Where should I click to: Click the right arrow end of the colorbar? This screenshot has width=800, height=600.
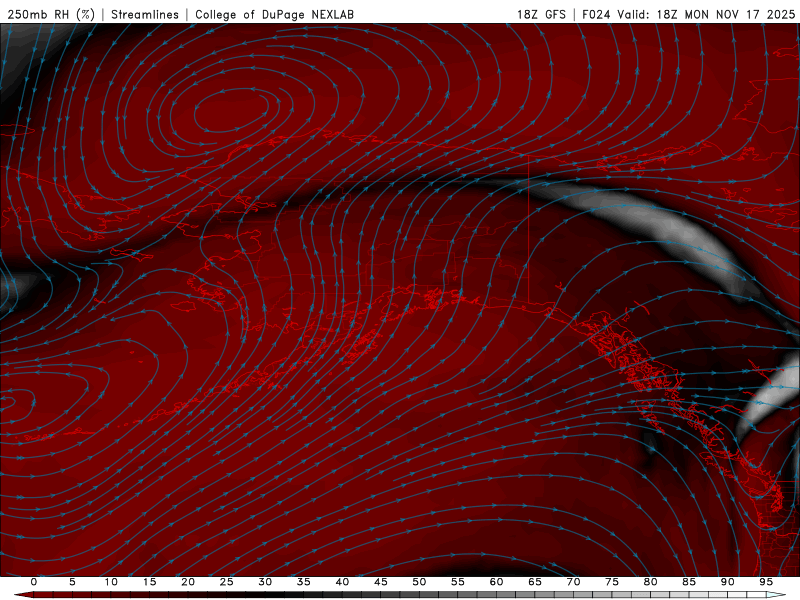click(x=776, y=595)
